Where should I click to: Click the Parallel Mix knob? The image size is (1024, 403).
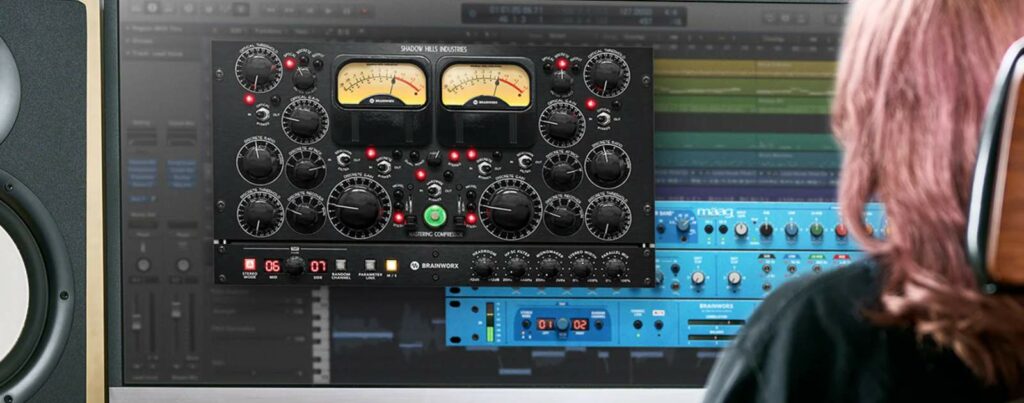tap(613, 266)
